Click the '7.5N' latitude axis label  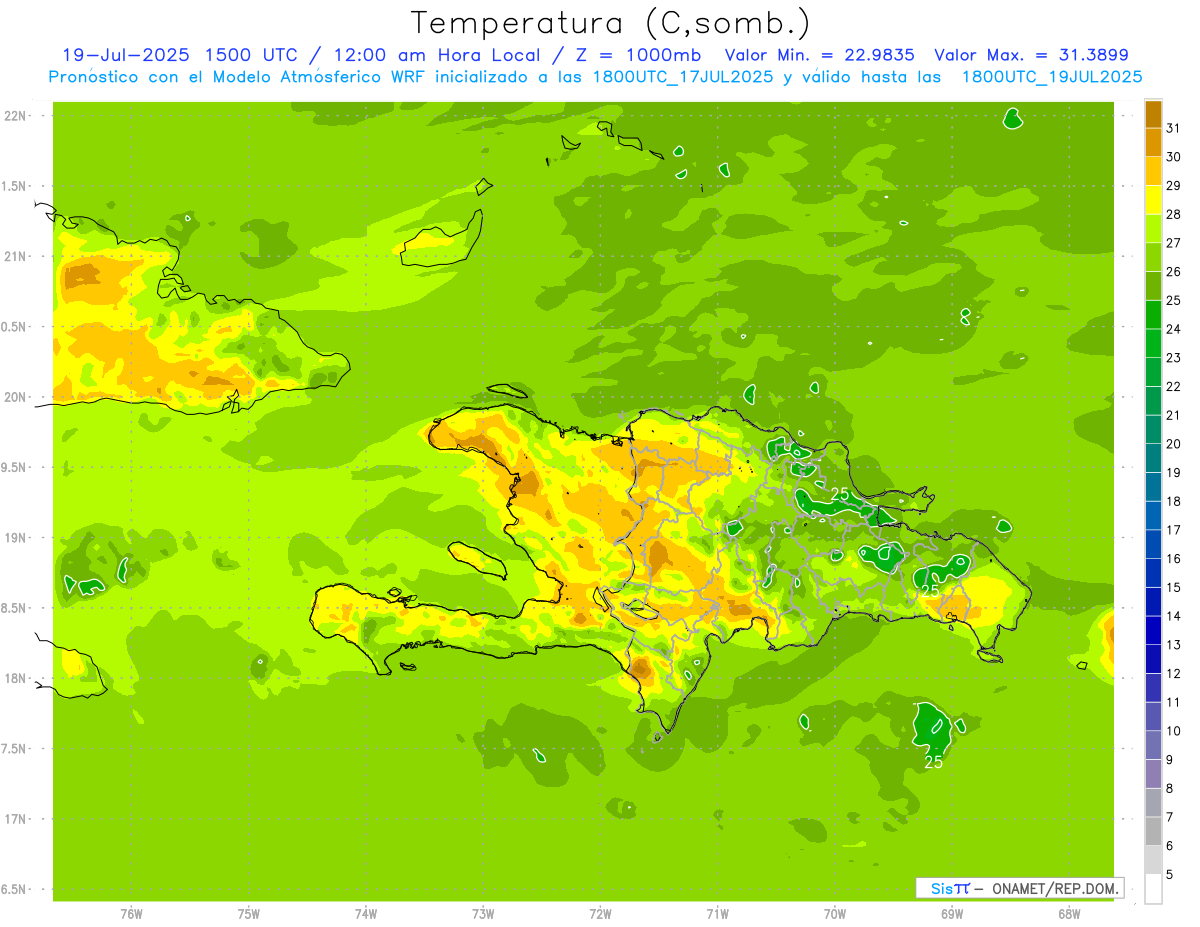[x=13, y=749]
